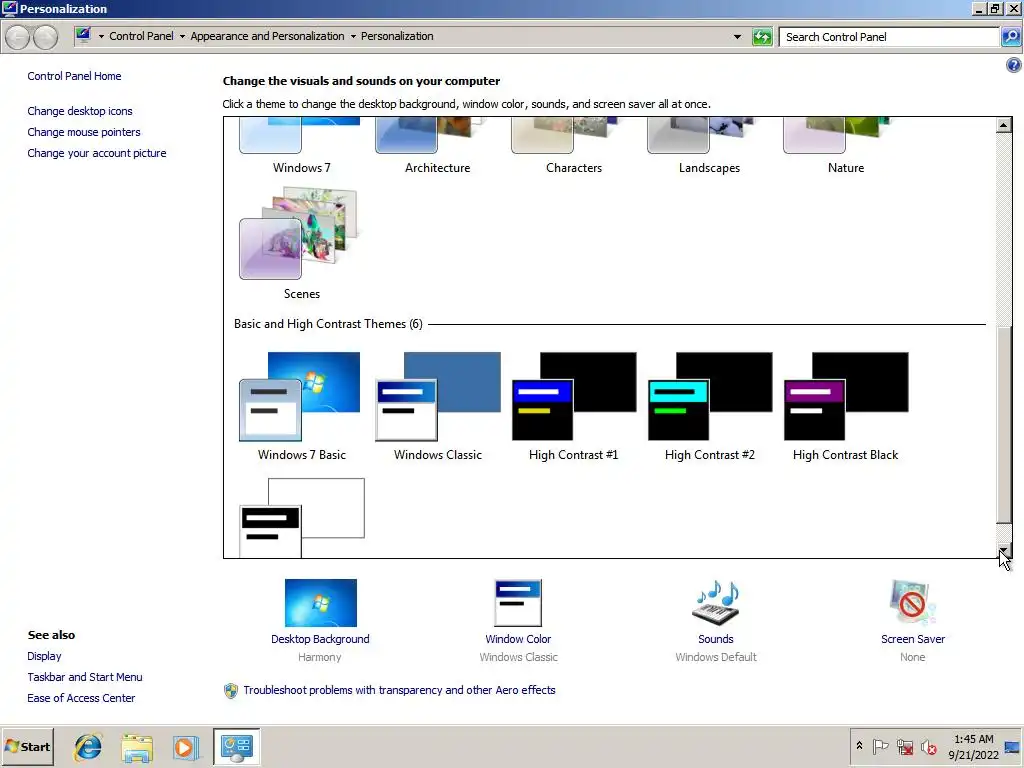
Task: Click the search magnifier button
Action: point(1011,37)
